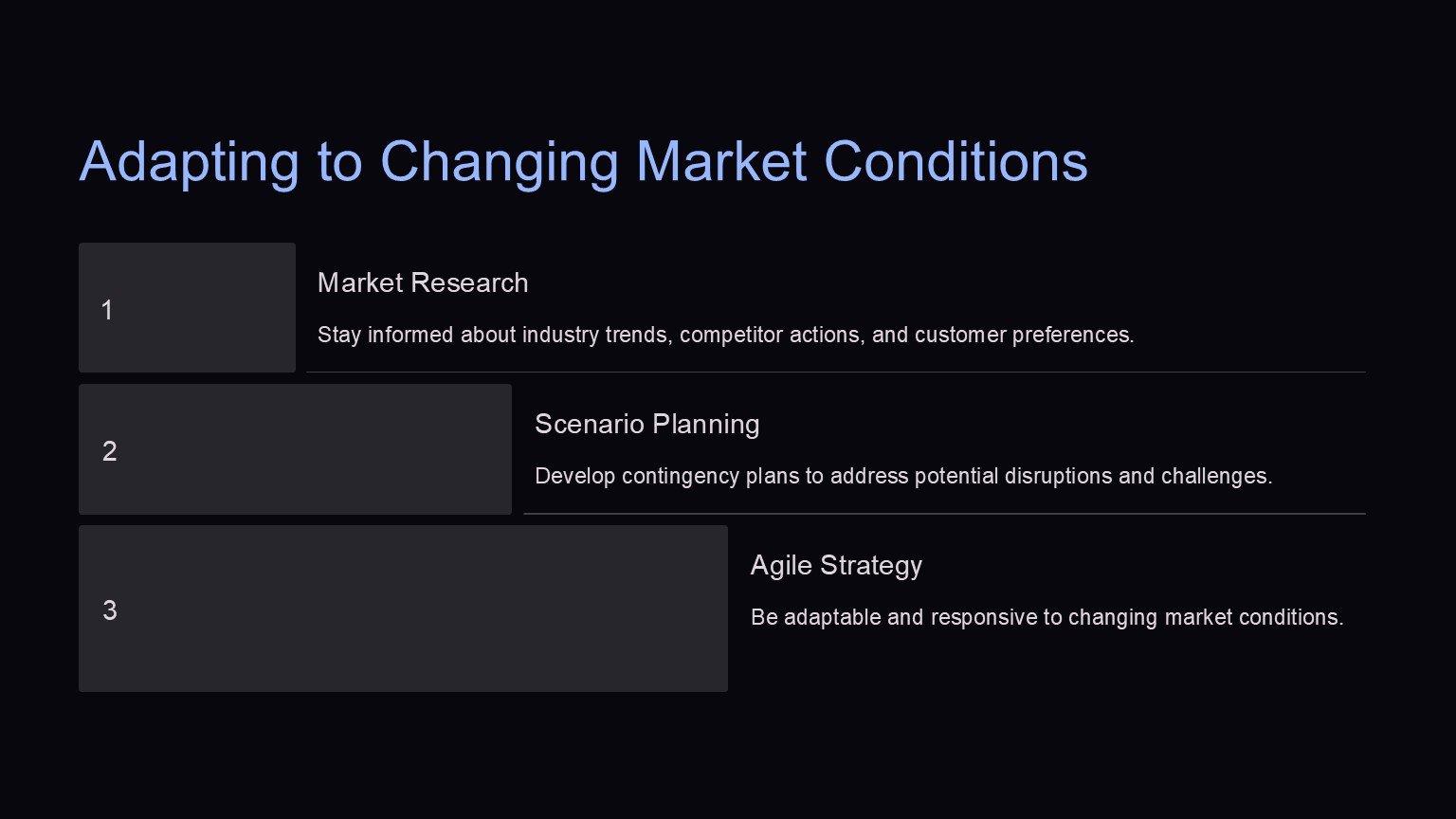Click the slide title about Changing Market Conditions
Screen dimensions: 1456x819
point(583,161)
